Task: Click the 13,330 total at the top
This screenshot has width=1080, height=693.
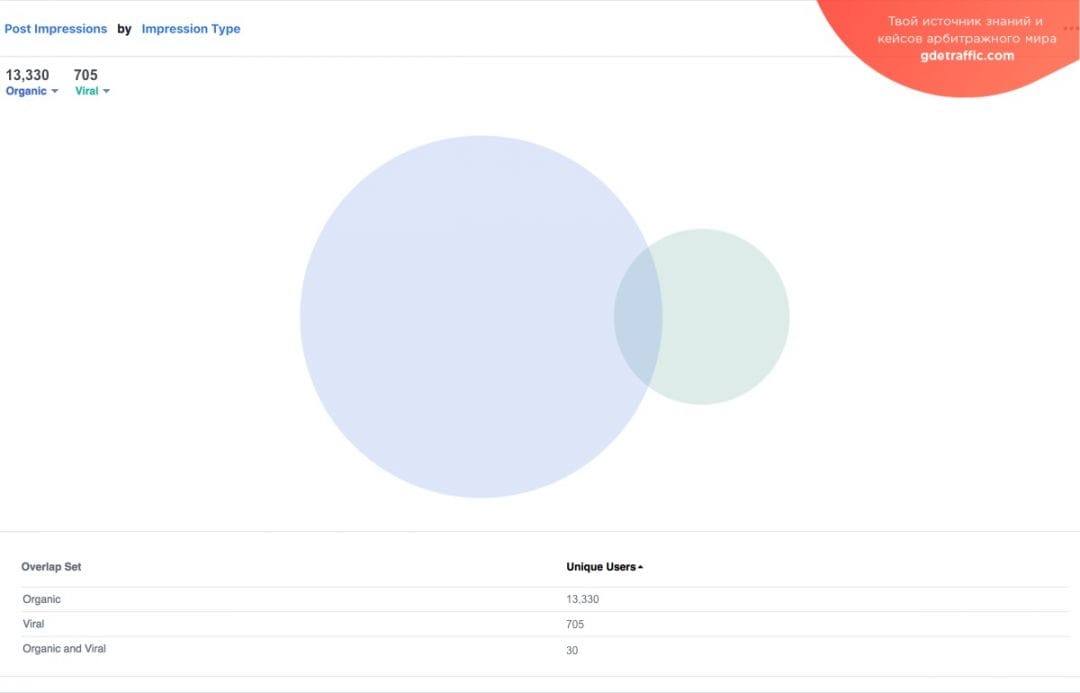Action: 27,75
